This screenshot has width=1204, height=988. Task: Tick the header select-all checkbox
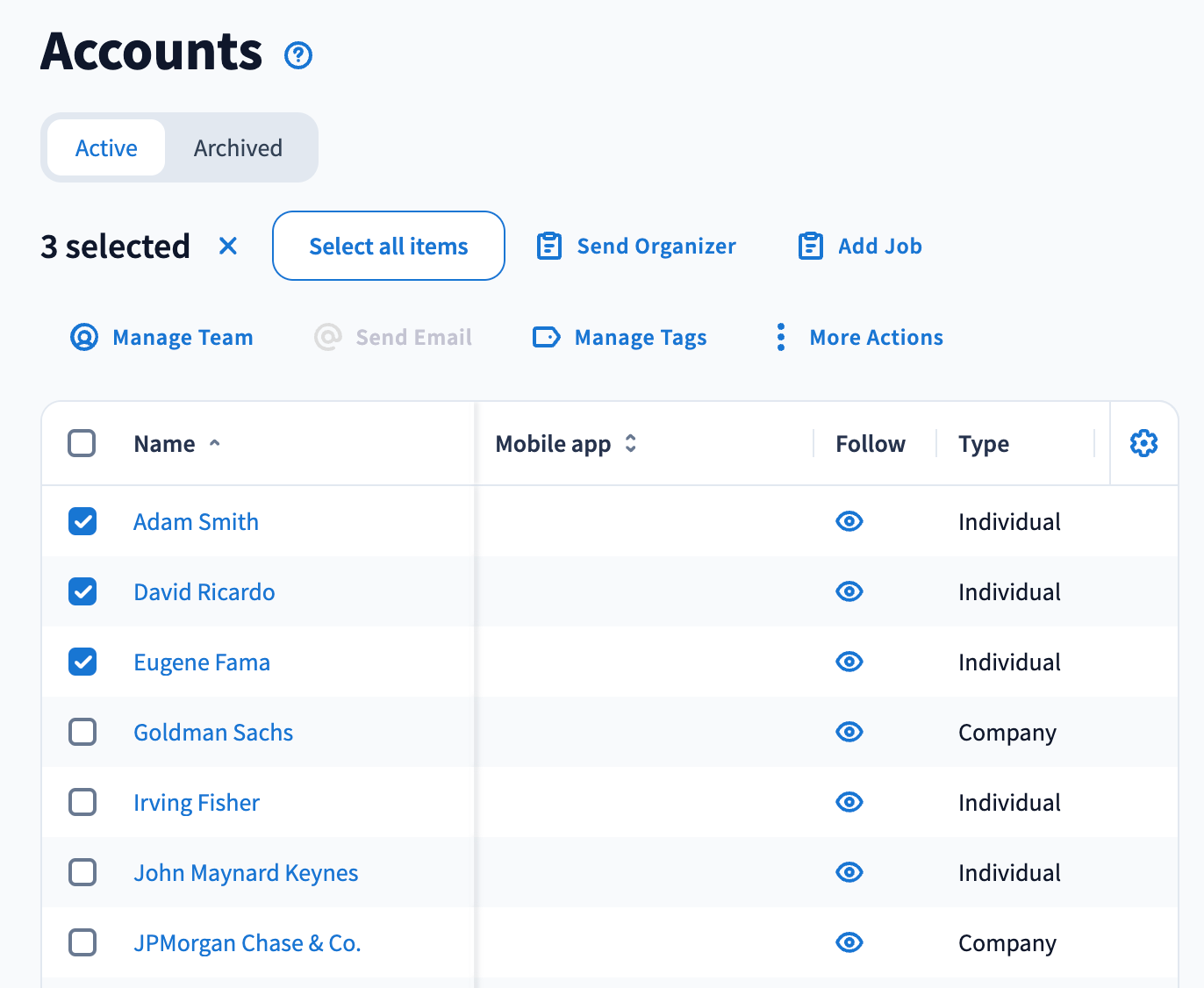pos(82,443)
